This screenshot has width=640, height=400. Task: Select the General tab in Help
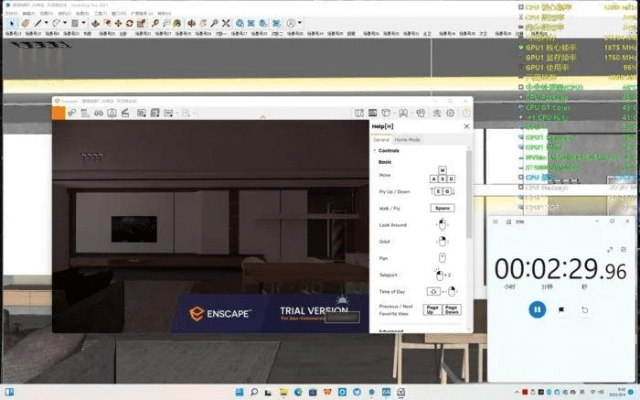(381, 139)
